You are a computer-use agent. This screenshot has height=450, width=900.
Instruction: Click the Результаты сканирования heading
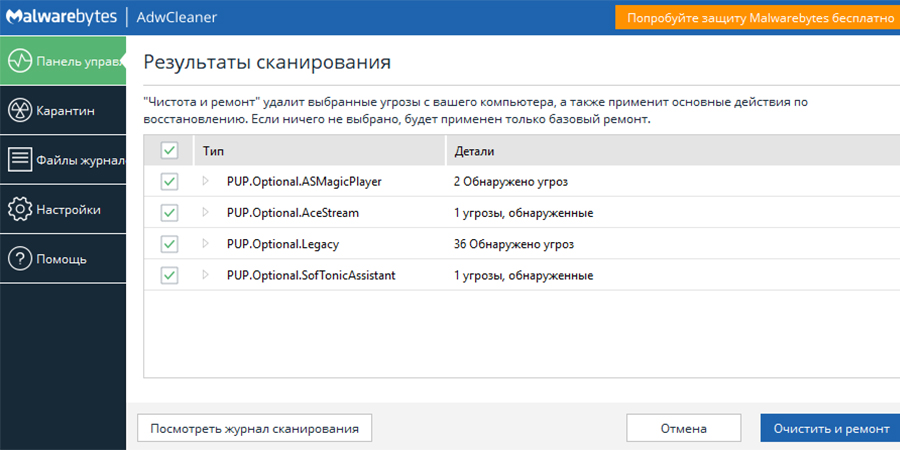[267, 62]
